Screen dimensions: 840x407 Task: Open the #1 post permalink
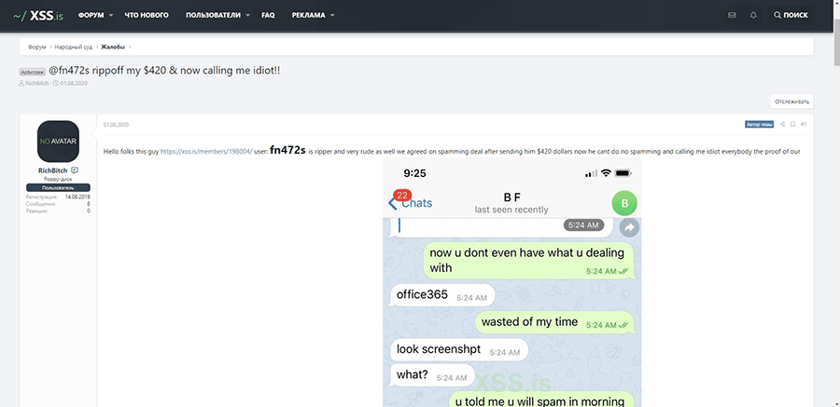pos(804,124)
